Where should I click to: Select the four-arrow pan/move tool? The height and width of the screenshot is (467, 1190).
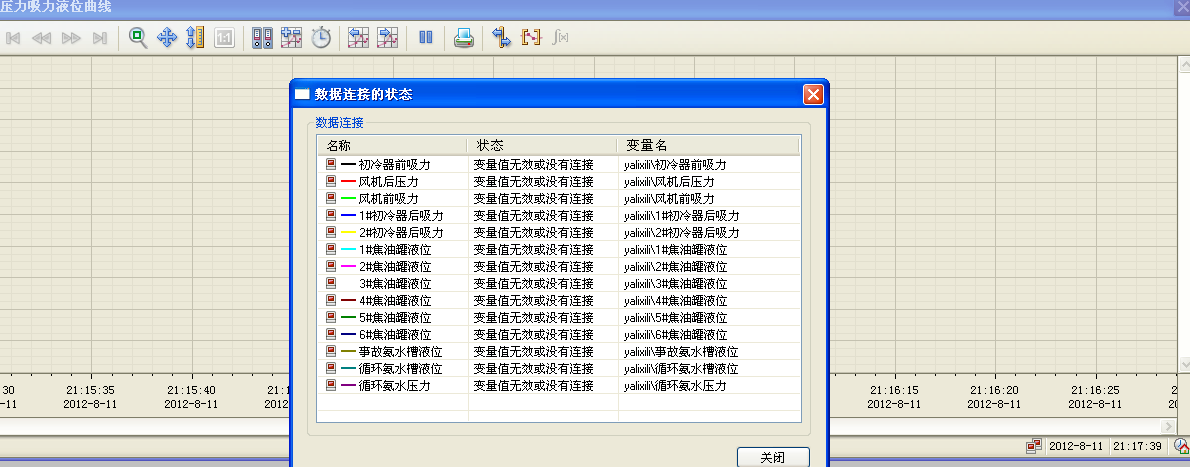pyautogui.click(x=167, y=38)
